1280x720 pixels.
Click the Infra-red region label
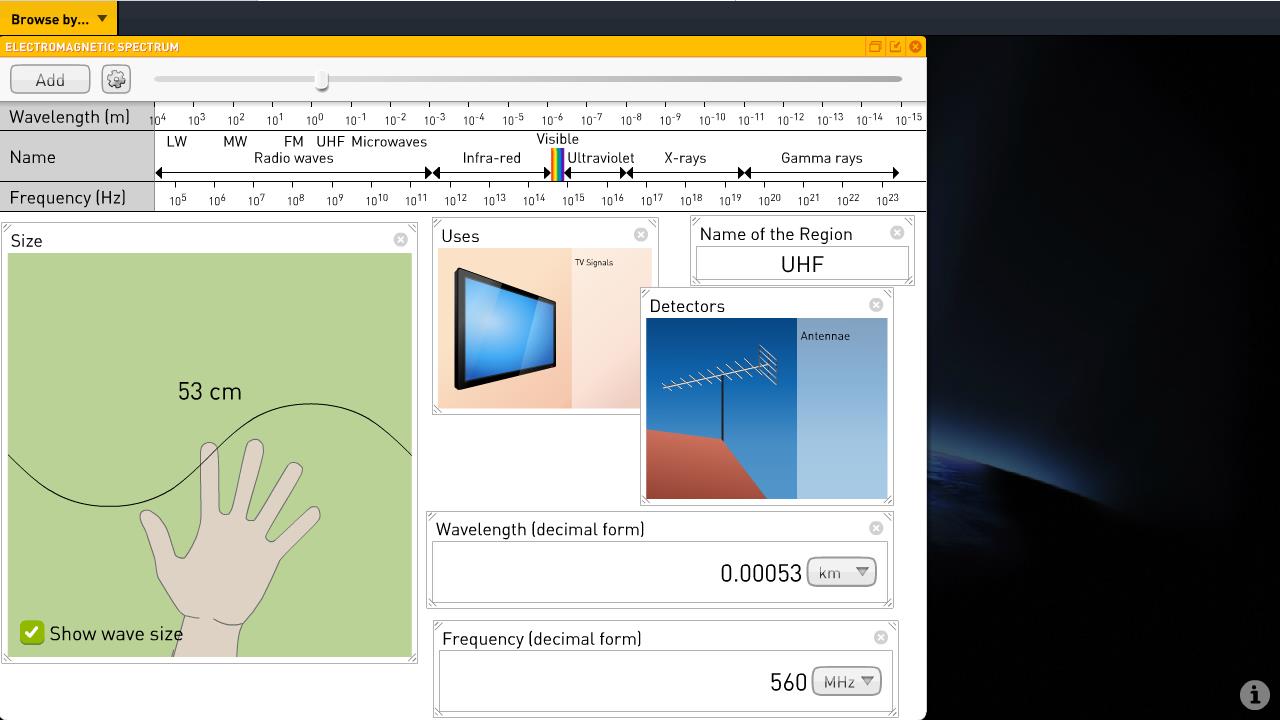[x=491, y=158]
